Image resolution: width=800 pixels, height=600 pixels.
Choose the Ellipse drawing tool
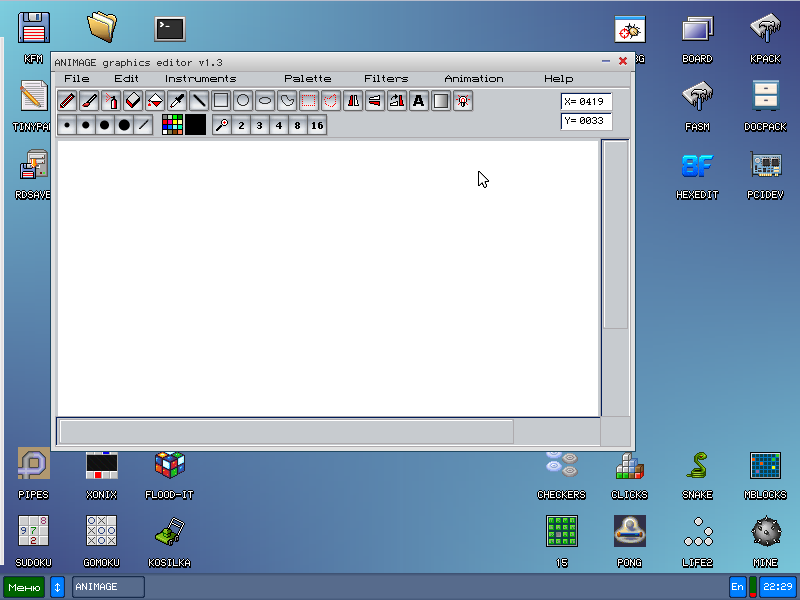(265, 100)
